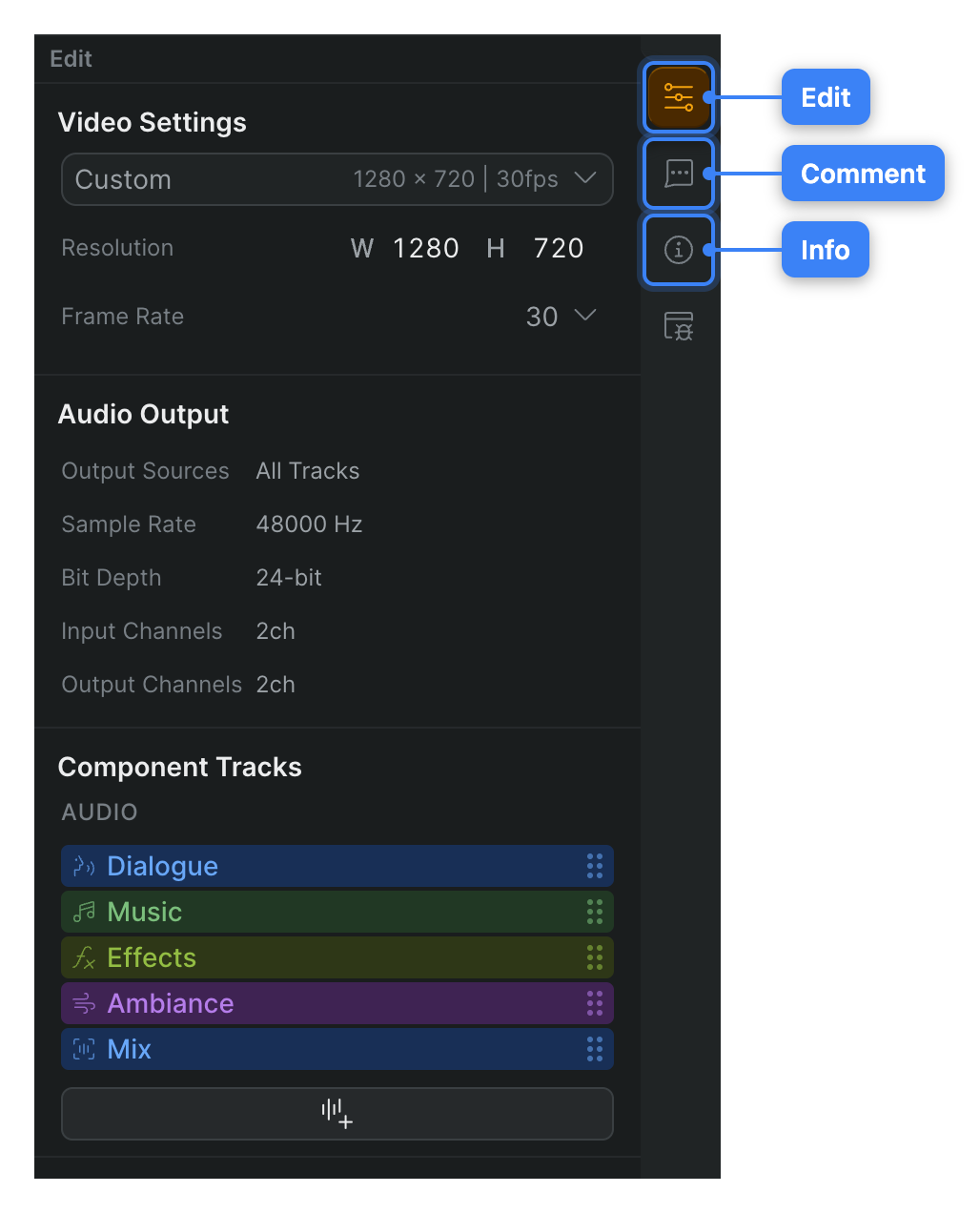Click the Ambiance track wind icon
The width and height of the screenshot is (980, 1213).
tap(84, 1003)
